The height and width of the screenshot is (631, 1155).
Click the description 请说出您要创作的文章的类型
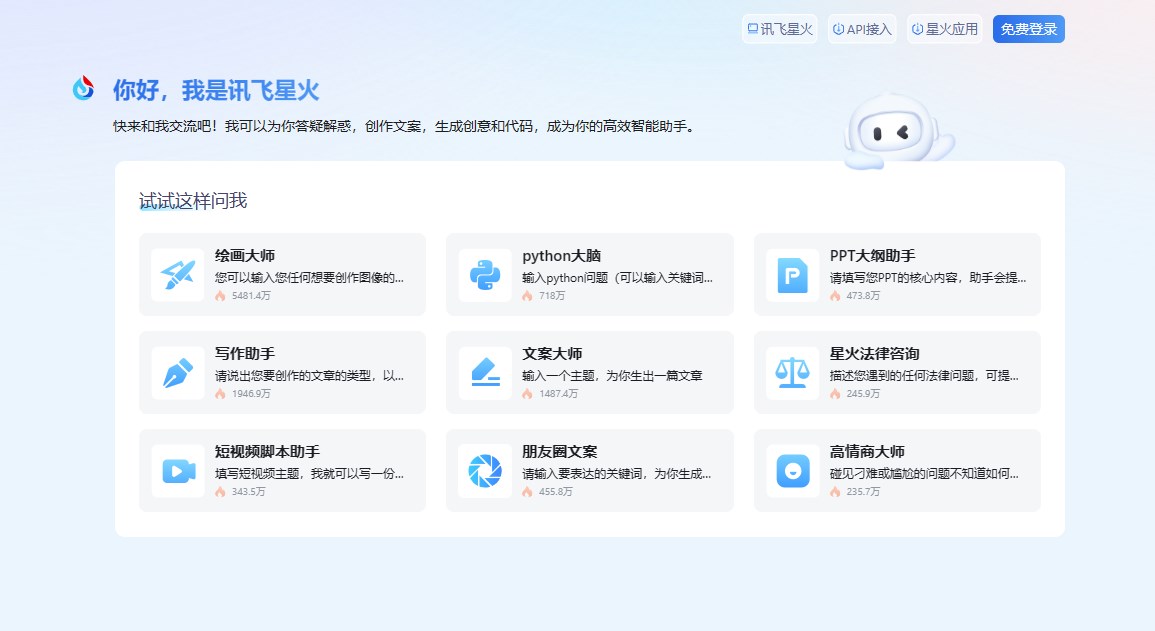click(309, 376)
